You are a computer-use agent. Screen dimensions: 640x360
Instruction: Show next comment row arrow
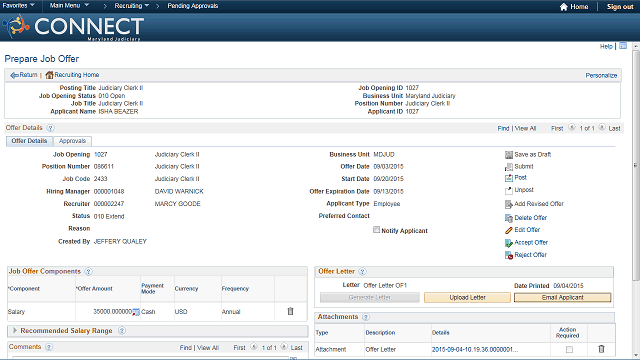click(284, 347)
